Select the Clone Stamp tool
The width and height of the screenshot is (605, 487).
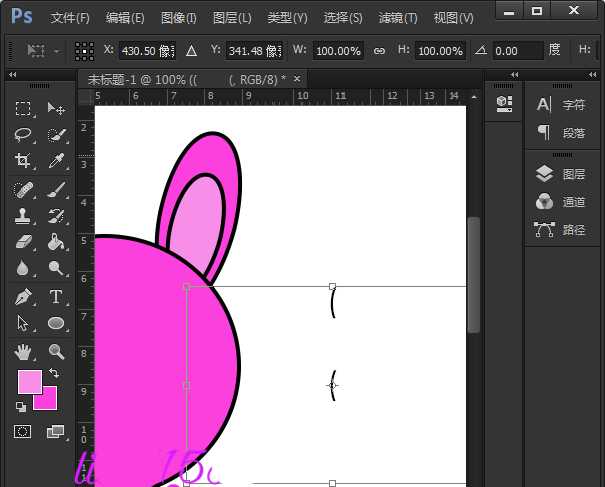pyautogui.click(x=23, y=215)
